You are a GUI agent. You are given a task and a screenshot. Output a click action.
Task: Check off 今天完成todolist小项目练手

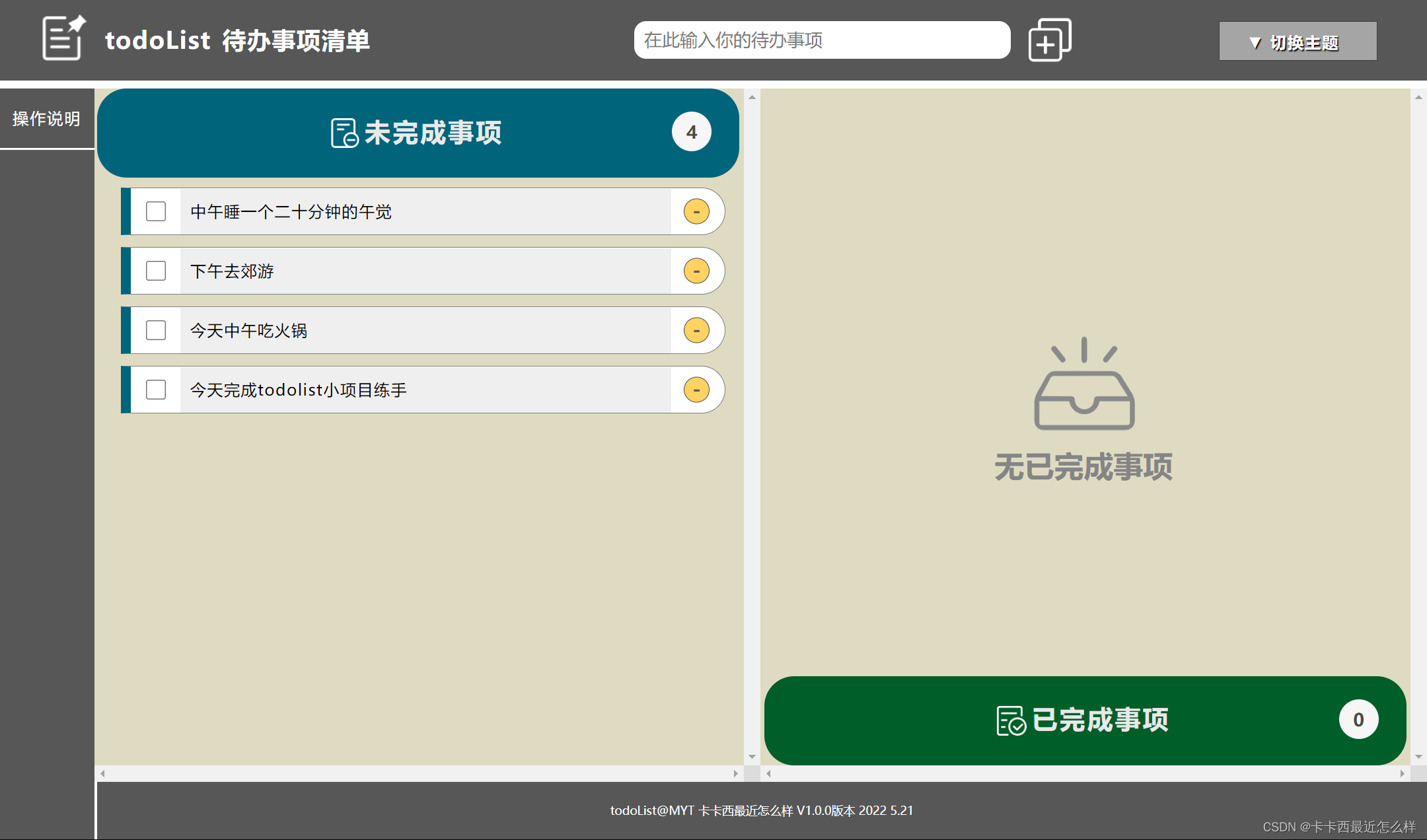(x=156, y=390)
